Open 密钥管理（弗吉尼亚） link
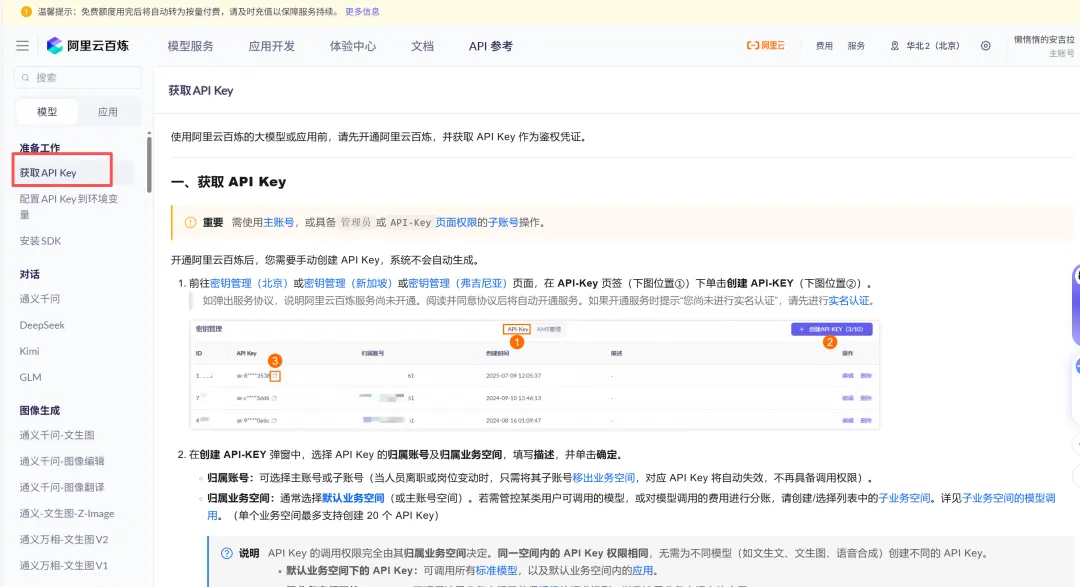The height and width of the screenshot is (587, 1080). [x=457, y=283]
